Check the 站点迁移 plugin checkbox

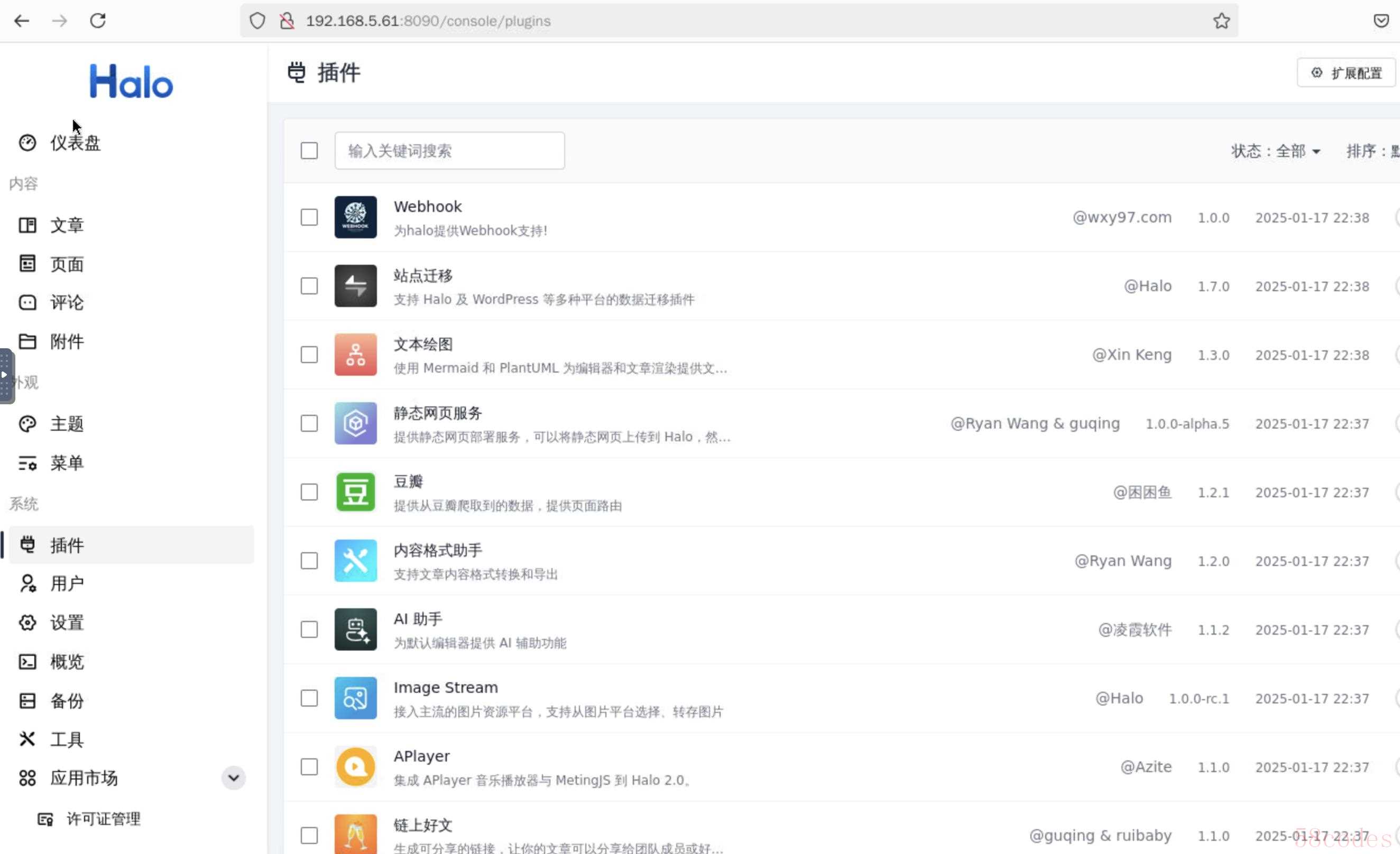(309, 285)
